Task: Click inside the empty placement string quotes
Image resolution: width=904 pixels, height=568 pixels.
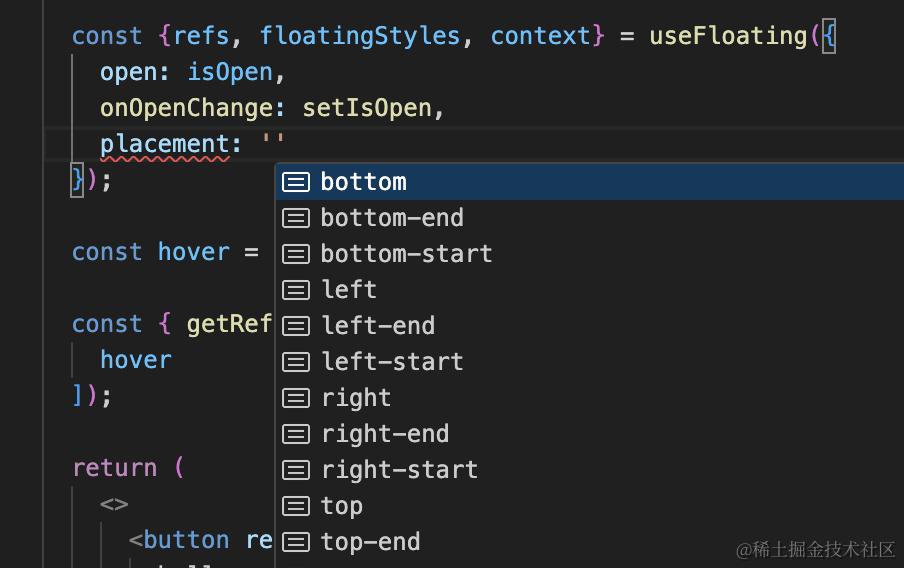Action: click(x=274, y=144)
